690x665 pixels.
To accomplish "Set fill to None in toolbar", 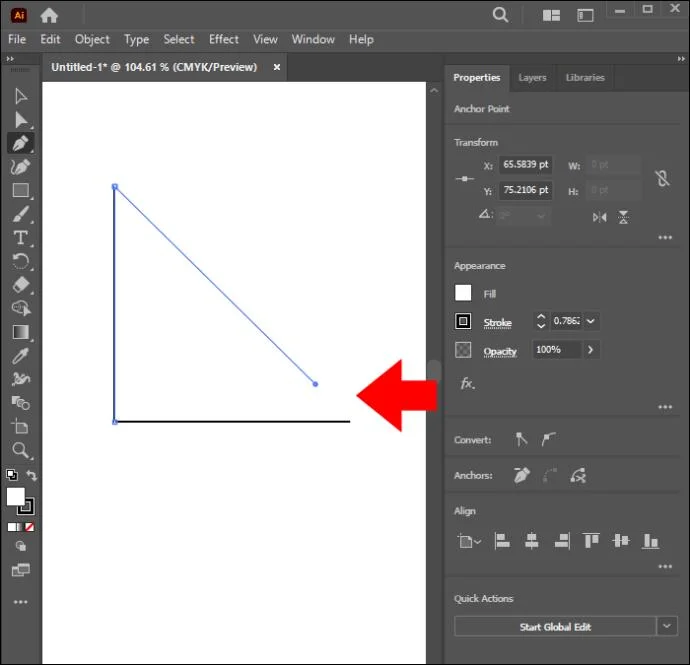I will tap(30, 527).
